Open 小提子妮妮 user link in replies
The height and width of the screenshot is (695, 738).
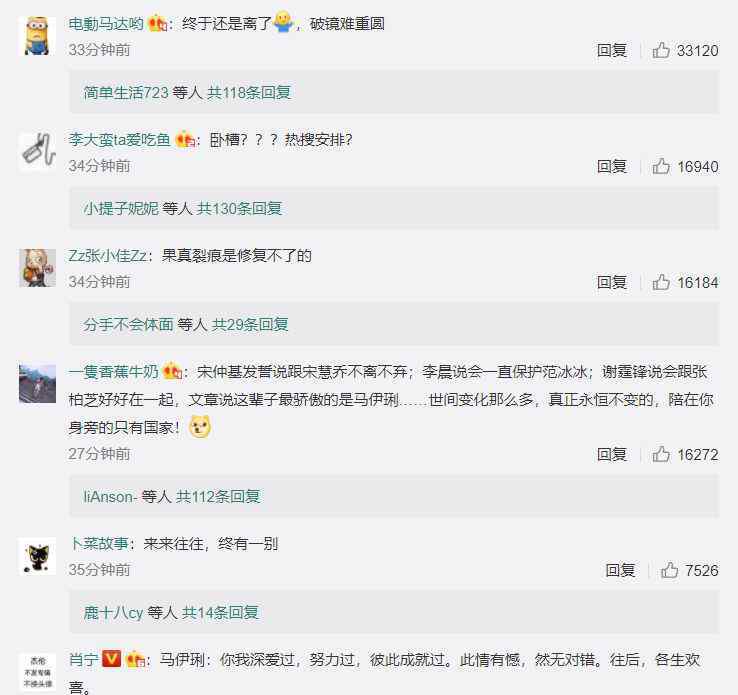click(121, 208)
